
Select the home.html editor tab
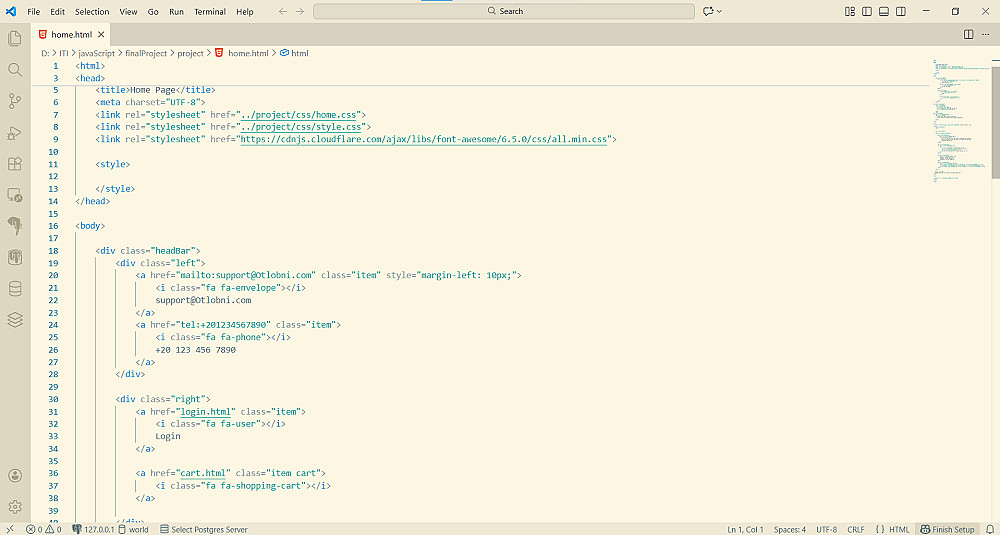tap(71, 34)
